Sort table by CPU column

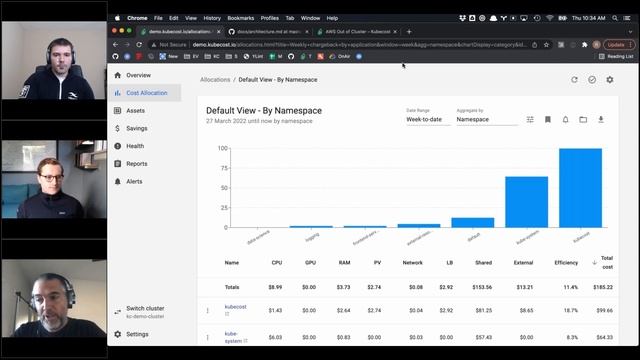pos(277,262)
